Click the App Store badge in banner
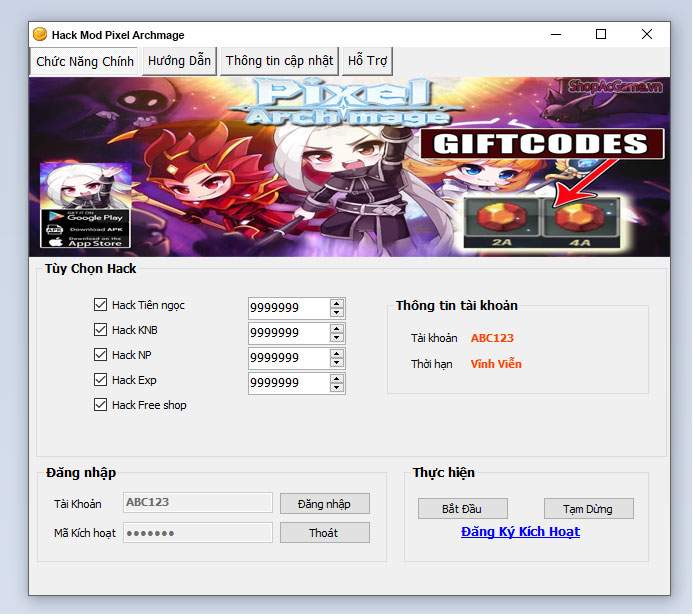 point(85,242)
